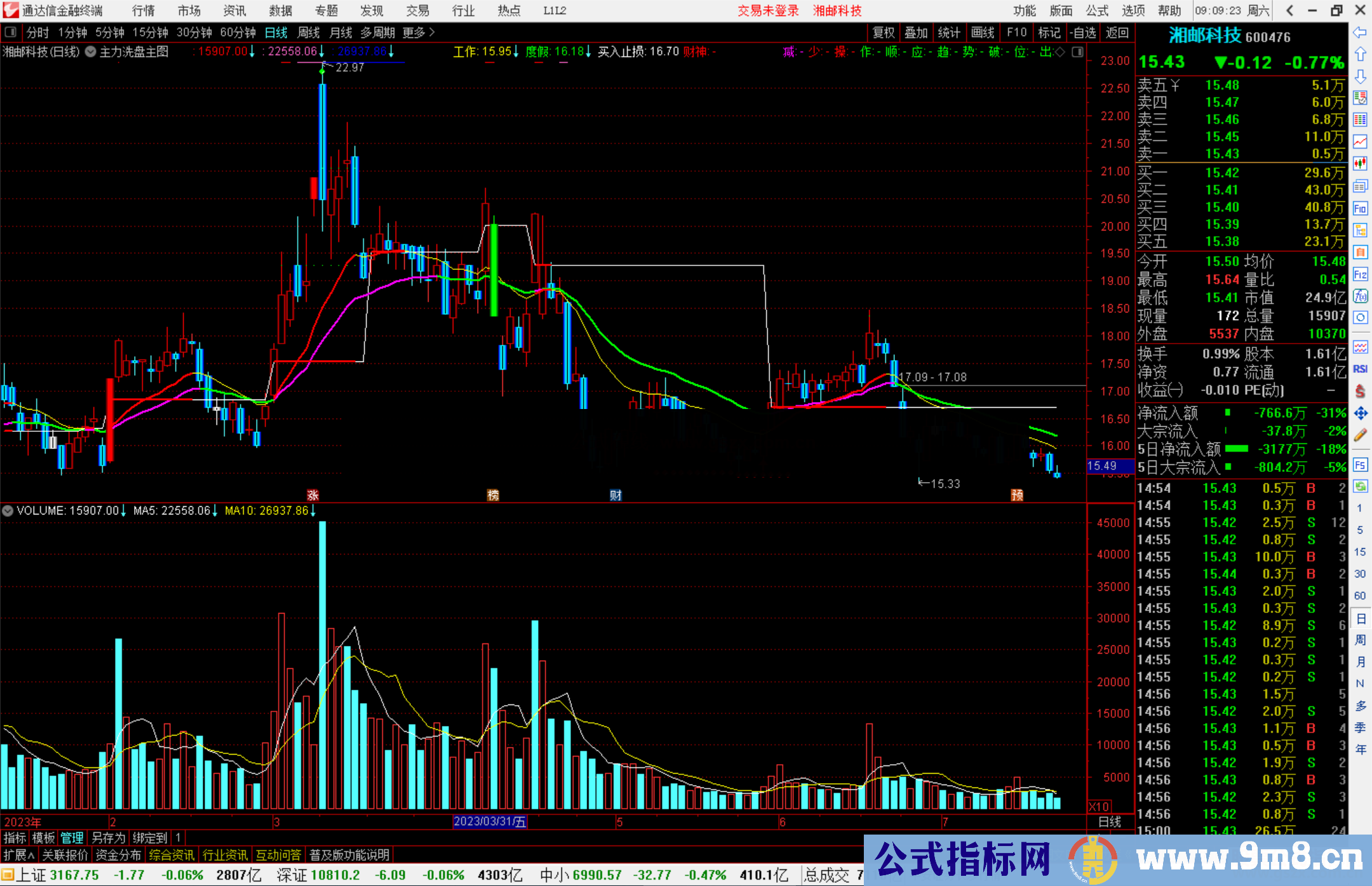Toggle the 主力洗盘主图 indicator circle icon
The width and height of the screenshot is (1372, 886).
(x=91, y=52)
